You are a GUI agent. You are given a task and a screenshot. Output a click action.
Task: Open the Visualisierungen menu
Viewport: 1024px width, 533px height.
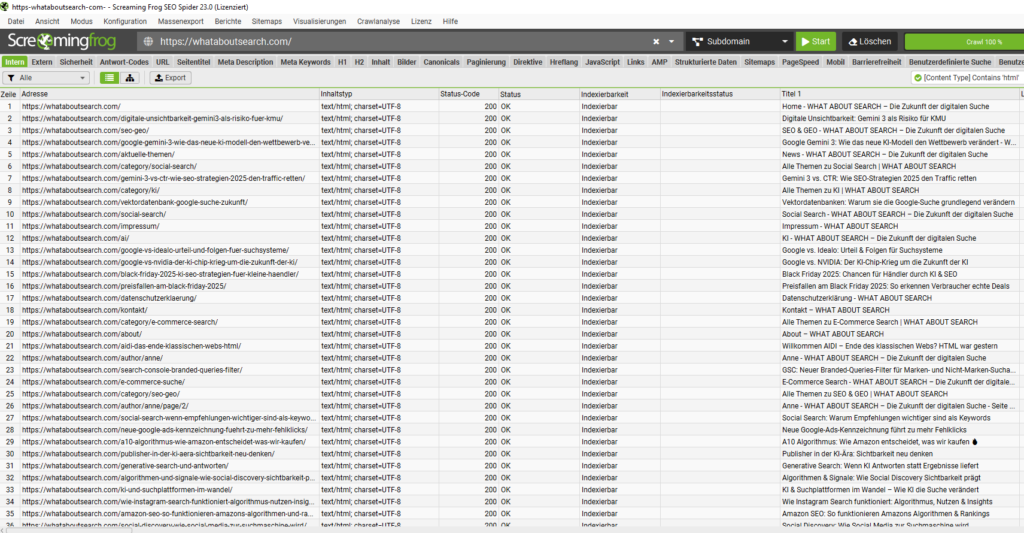coord(319,22)
